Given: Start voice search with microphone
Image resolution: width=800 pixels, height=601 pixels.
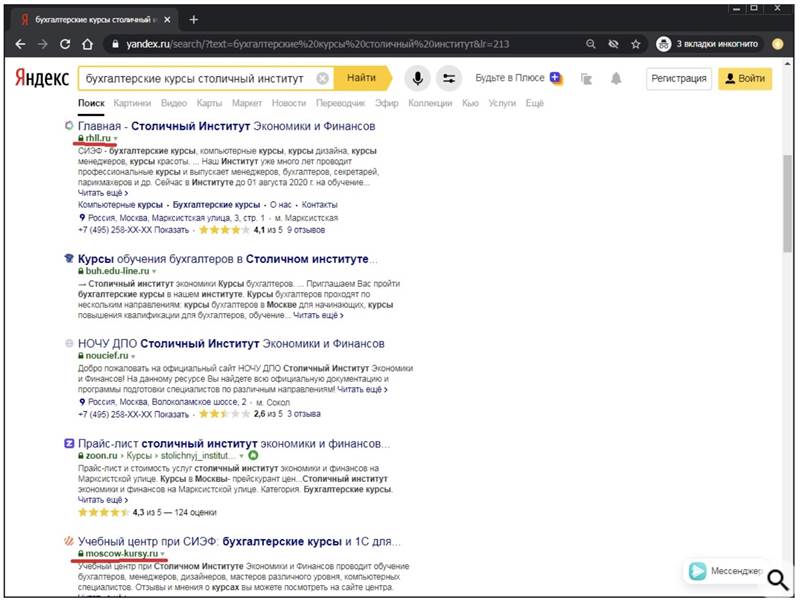Looking at the screenshot, I should point(417,79).
